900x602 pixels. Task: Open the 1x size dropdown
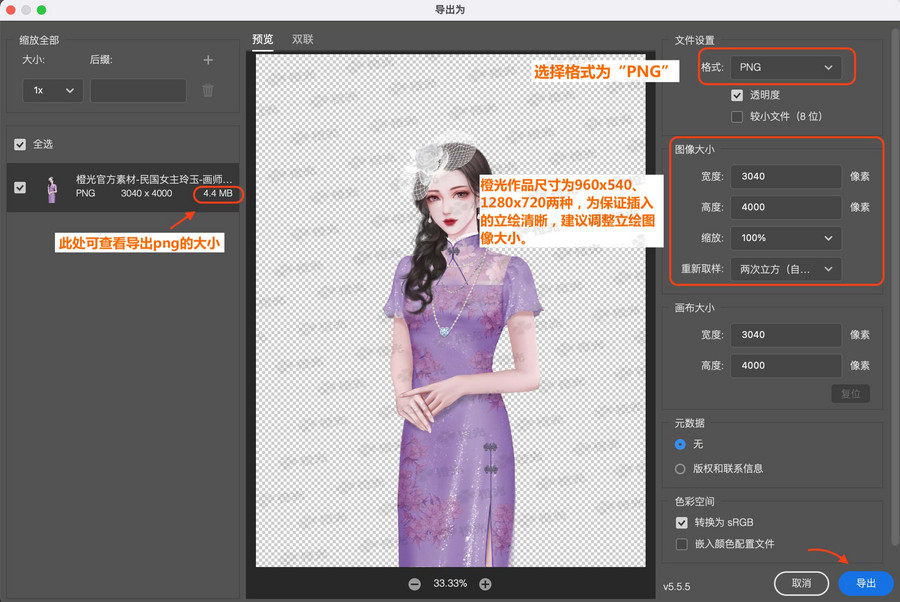click(x=52, y=90)
